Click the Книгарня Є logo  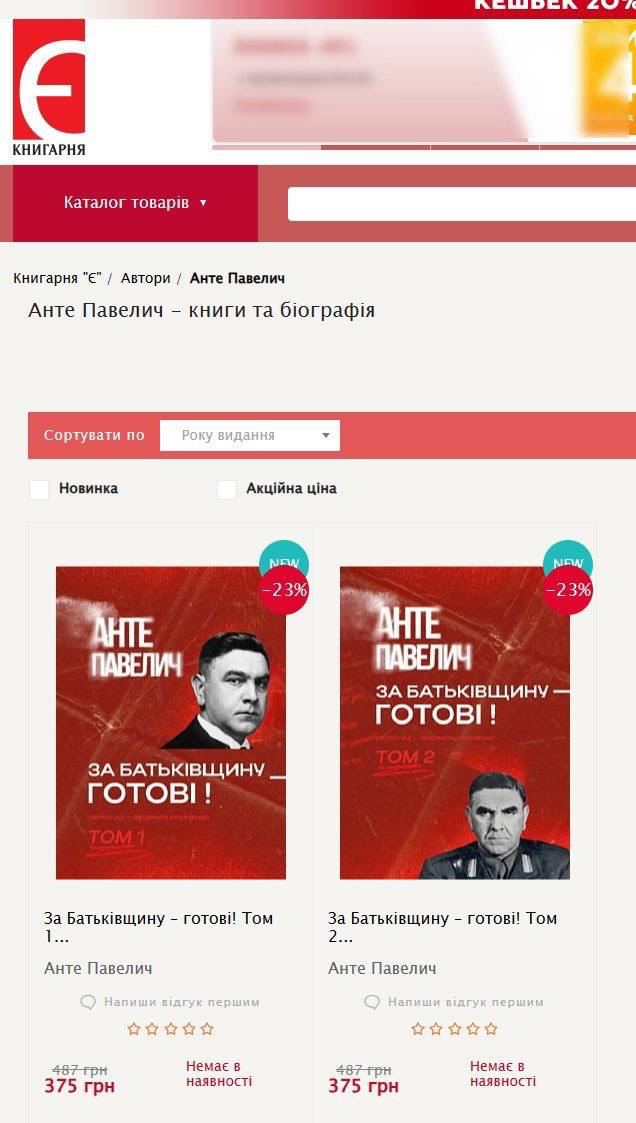(49, 87)
